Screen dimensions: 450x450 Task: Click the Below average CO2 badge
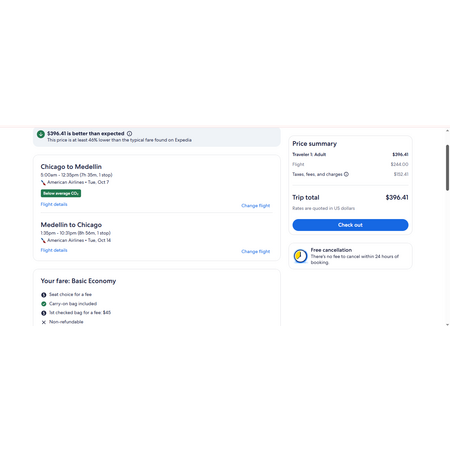pos(61,193)
